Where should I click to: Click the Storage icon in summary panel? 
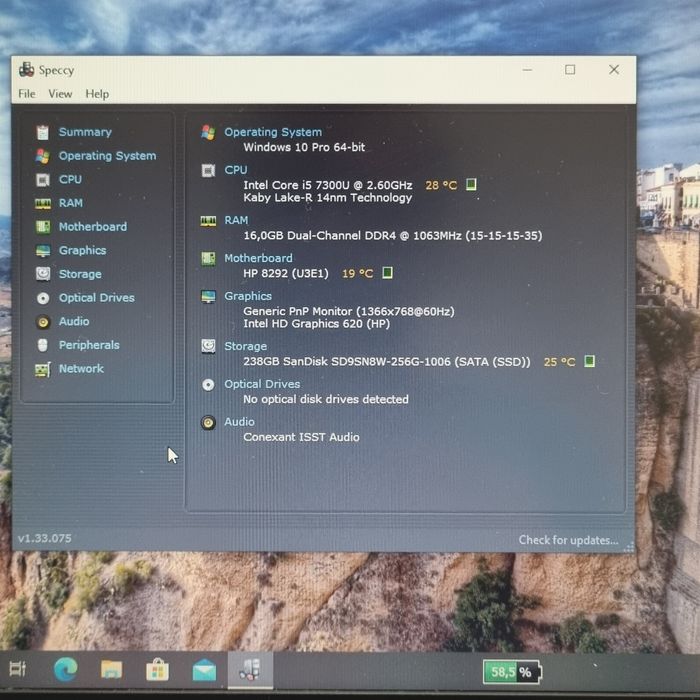[208, 346]
